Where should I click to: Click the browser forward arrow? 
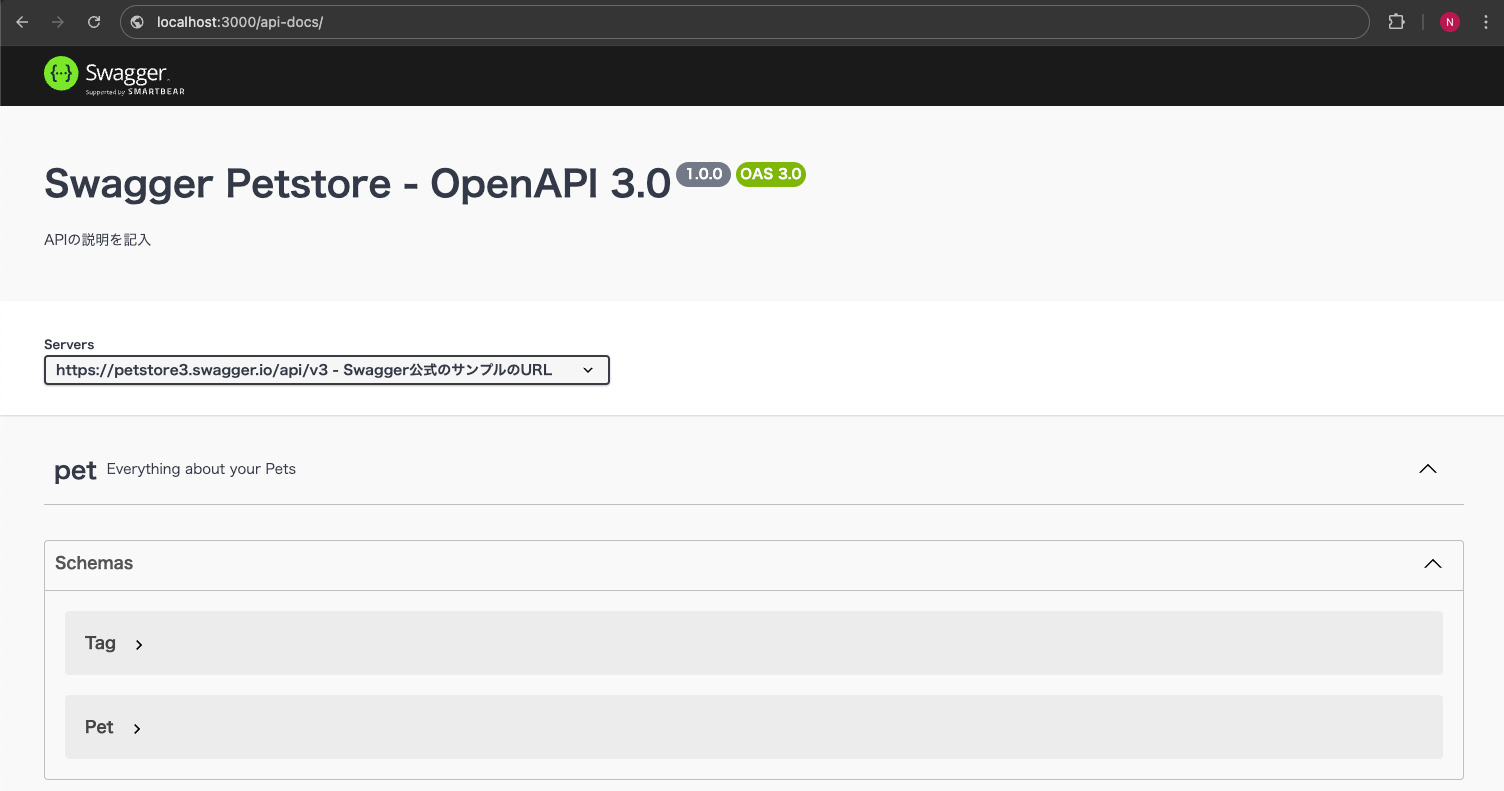[58, 22]
